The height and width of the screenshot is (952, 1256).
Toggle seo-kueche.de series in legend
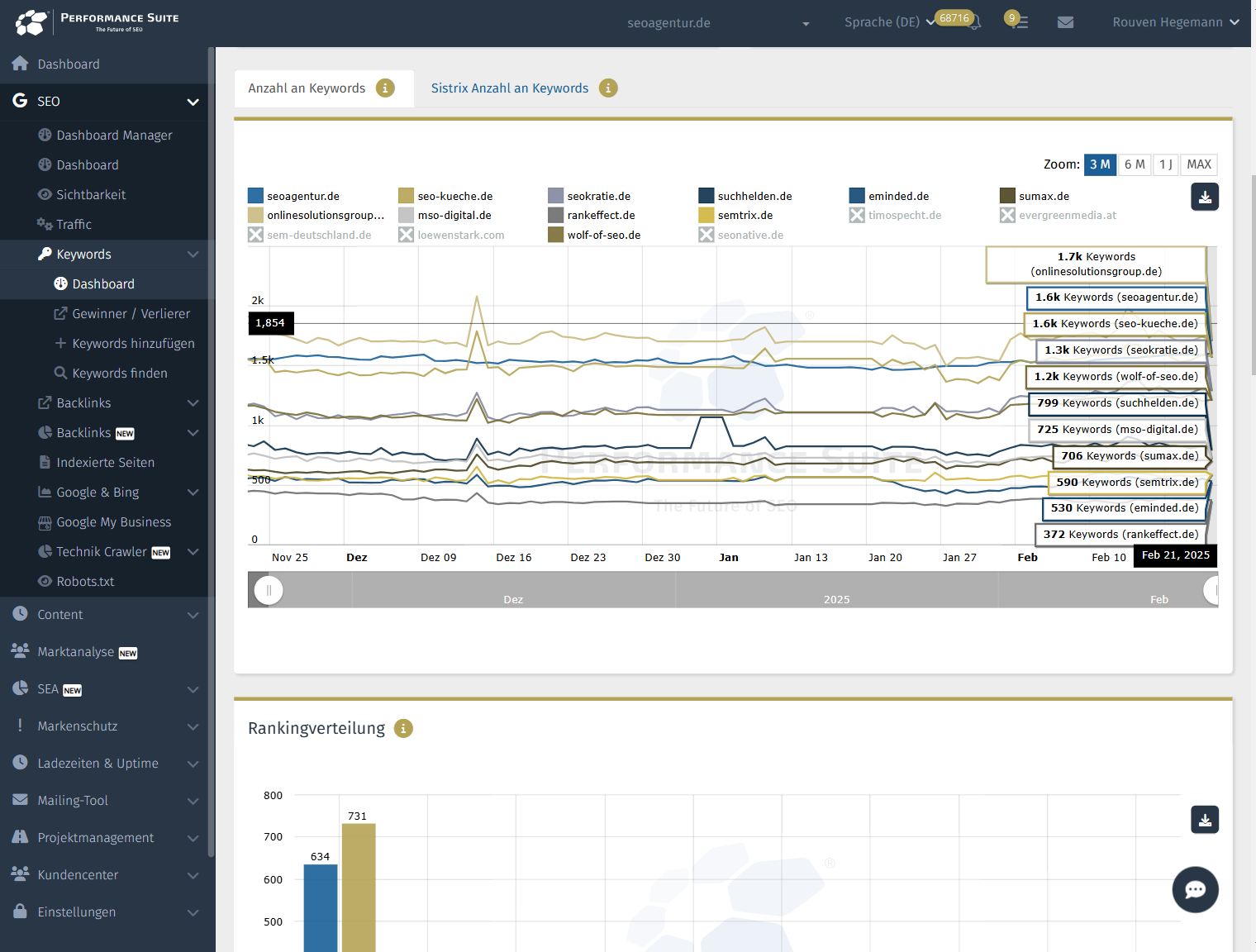click(x=445, y=196)
